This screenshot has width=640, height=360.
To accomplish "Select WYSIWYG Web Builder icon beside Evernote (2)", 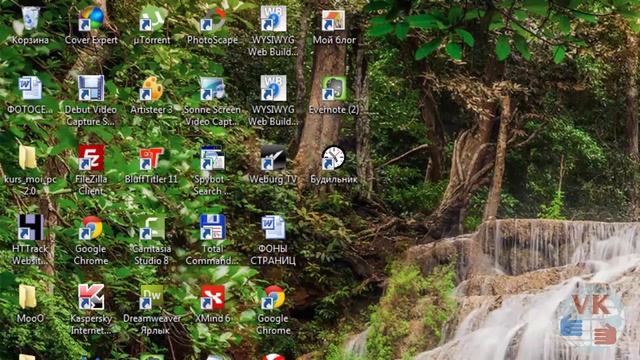I will [x=273, y=89].
